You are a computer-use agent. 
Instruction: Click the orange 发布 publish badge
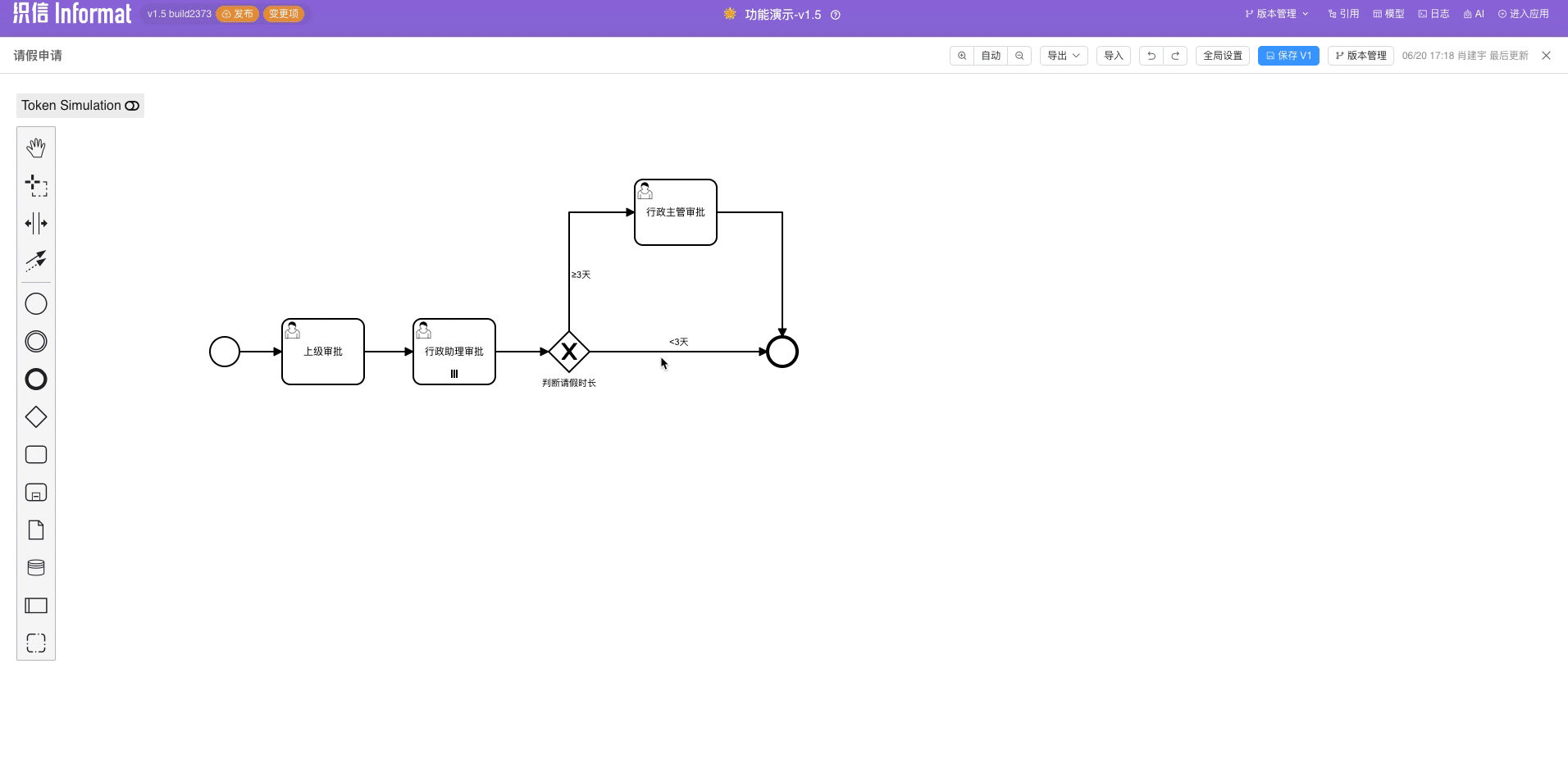coord(238,14)
